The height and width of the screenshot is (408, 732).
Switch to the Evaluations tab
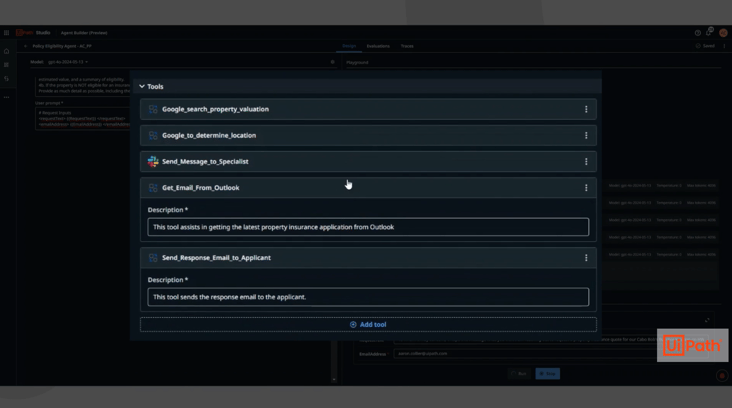[x=378, y=46]
